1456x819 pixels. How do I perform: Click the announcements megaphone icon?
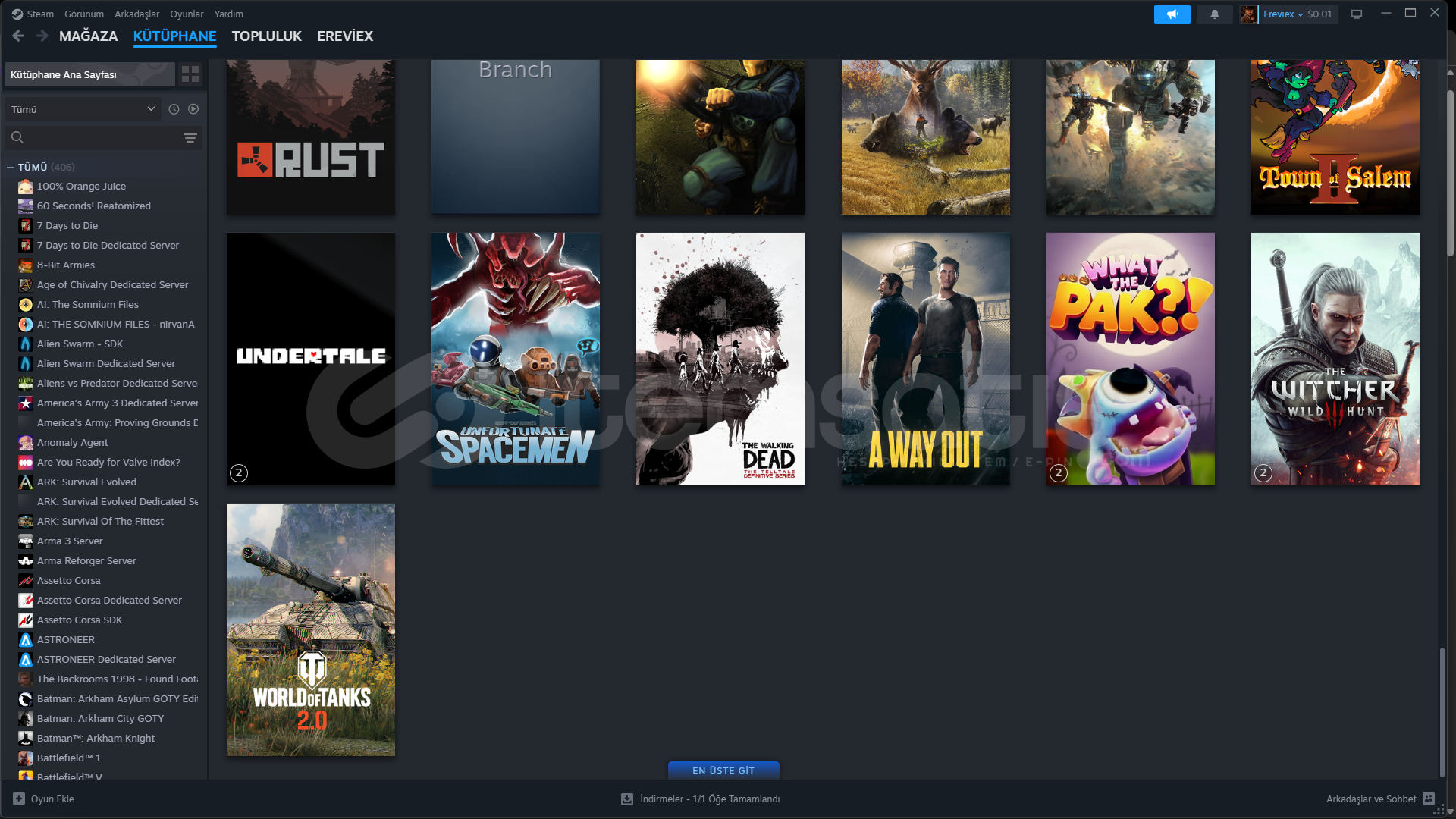pyautogui.click(x=1172, y=14)
